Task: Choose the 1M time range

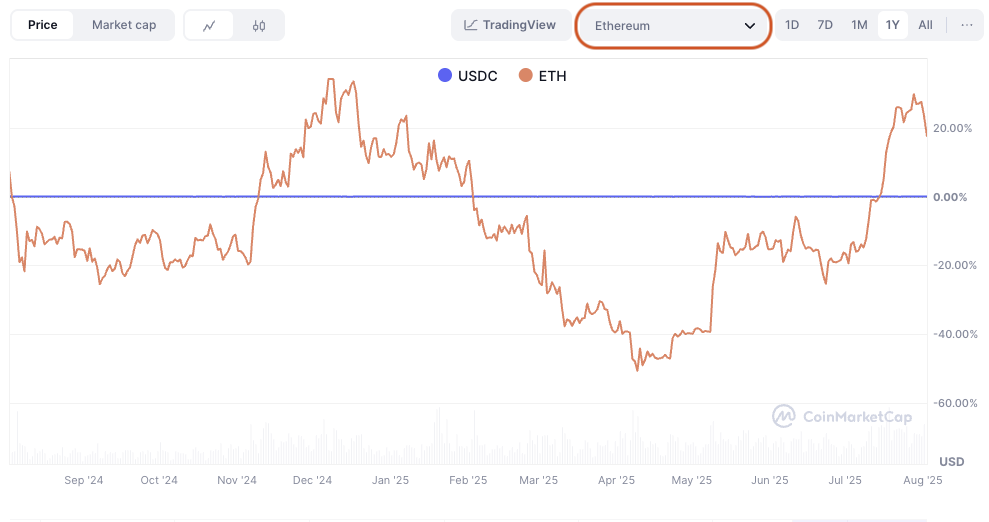Action: pos(859,25)
